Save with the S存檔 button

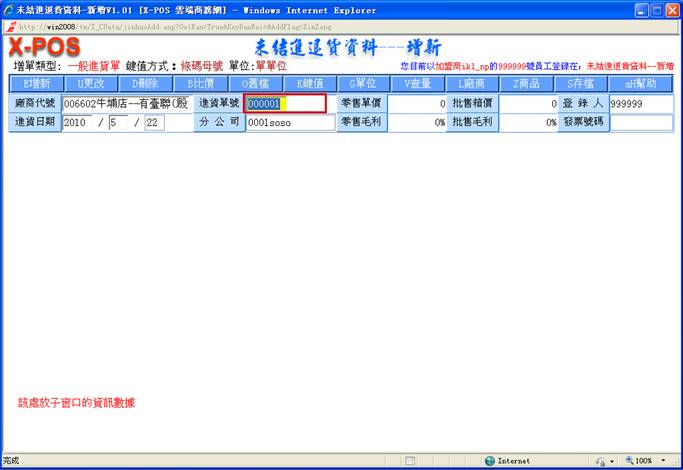[x=581, y=83]
